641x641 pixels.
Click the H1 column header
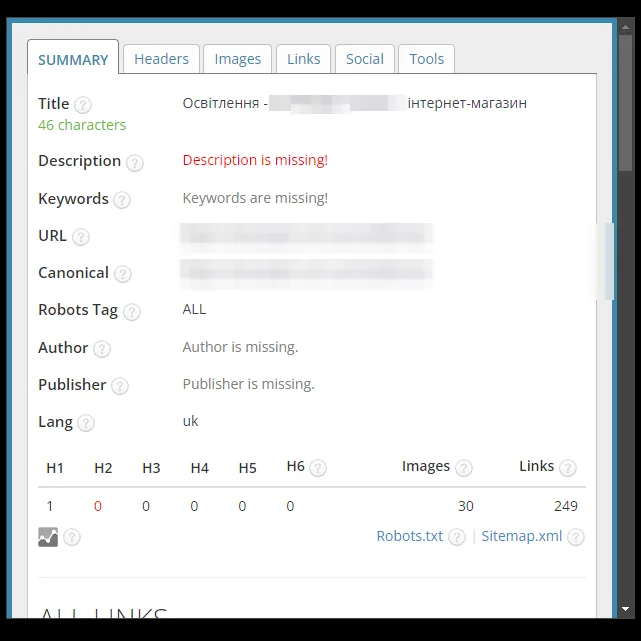(55, 468)
